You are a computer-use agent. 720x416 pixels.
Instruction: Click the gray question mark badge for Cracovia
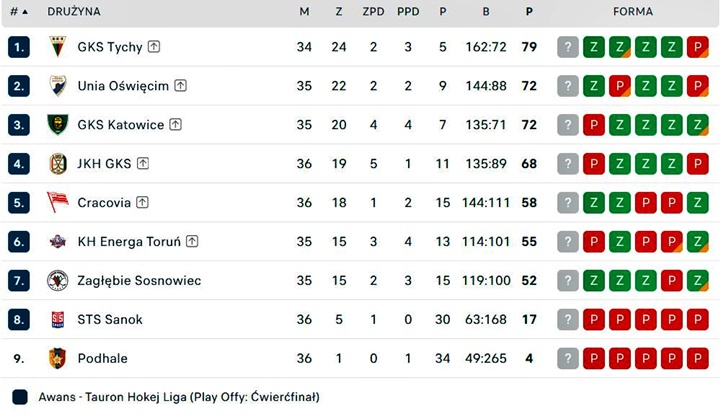click(x=568, y=202)
